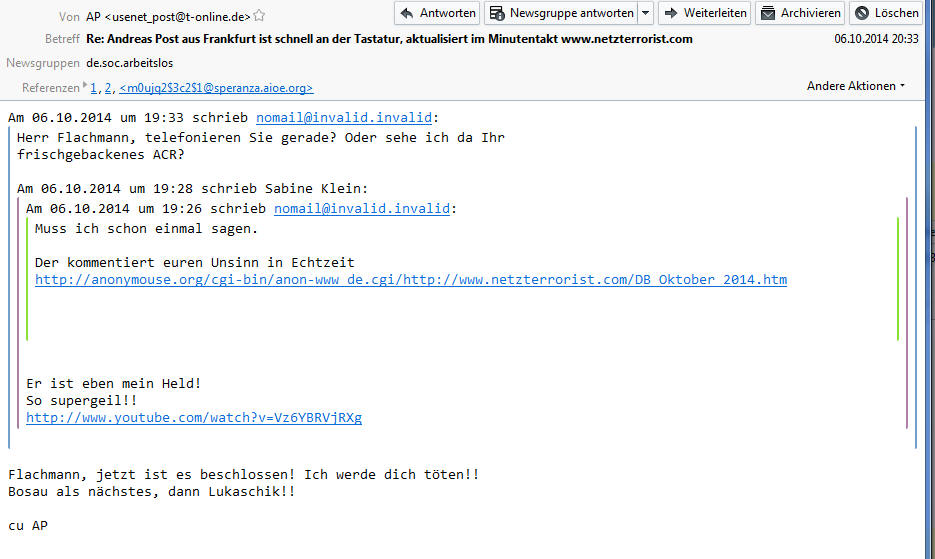The width and height of the screenshot is (935, 559).
Task: Open reference link 1
Action: pyautogui.click(x=94, y=88)
